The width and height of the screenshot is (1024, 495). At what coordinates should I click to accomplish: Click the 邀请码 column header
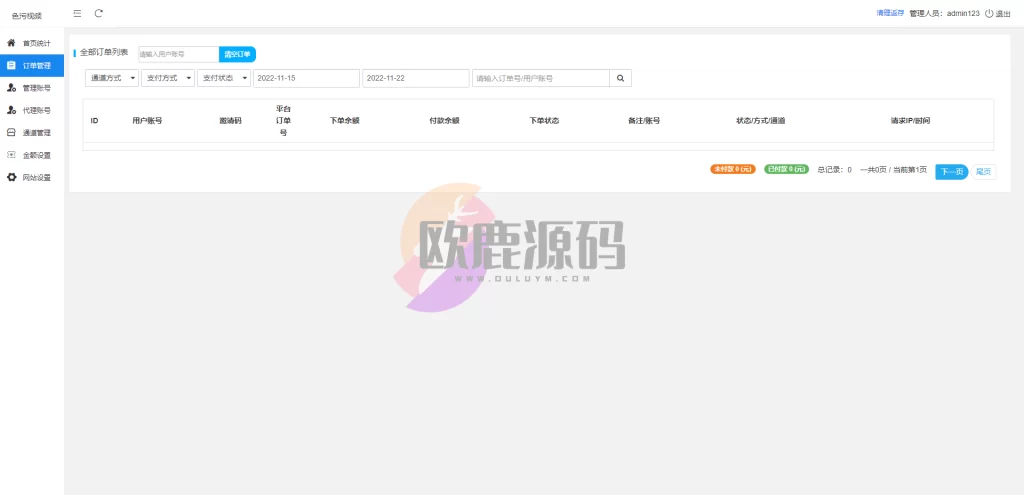(x=231, y=121)
